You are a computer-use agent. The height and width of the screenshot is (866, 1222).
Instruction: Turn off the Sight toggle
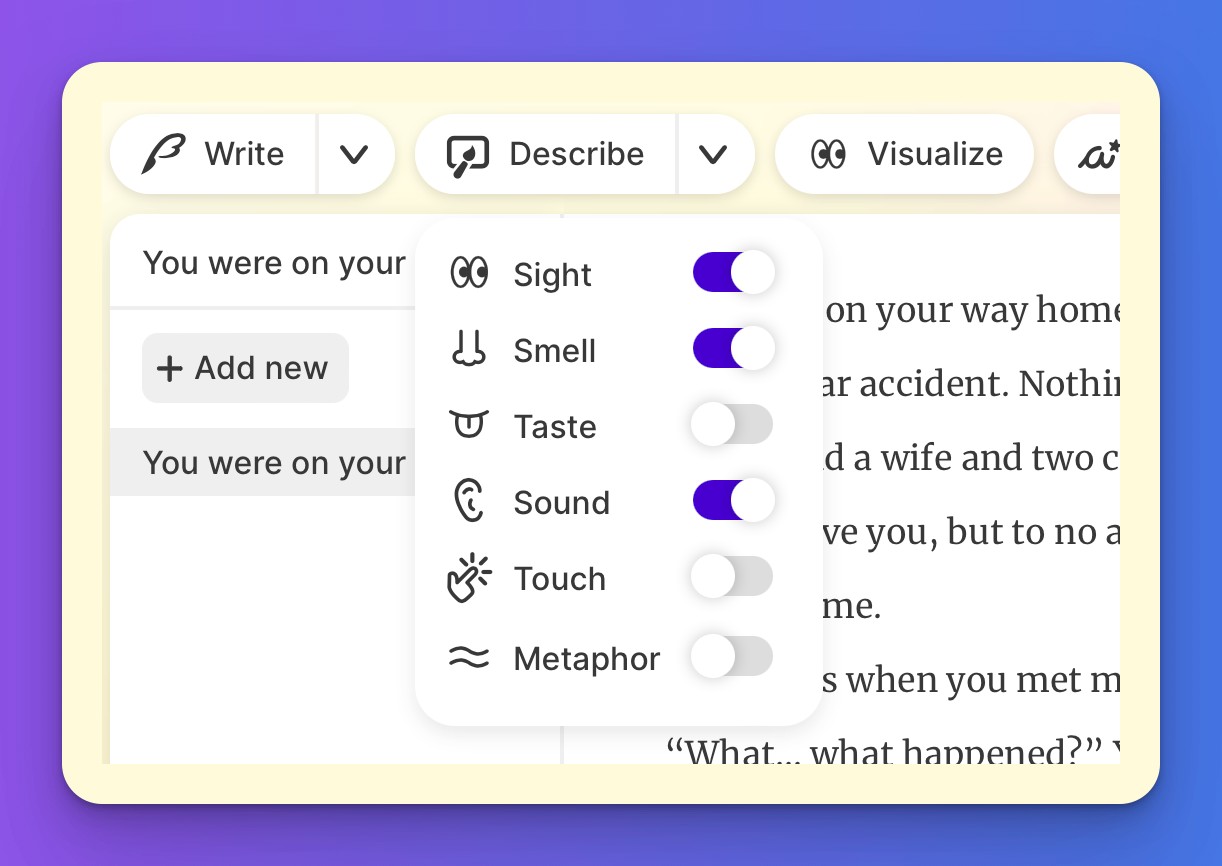point(733,273)
